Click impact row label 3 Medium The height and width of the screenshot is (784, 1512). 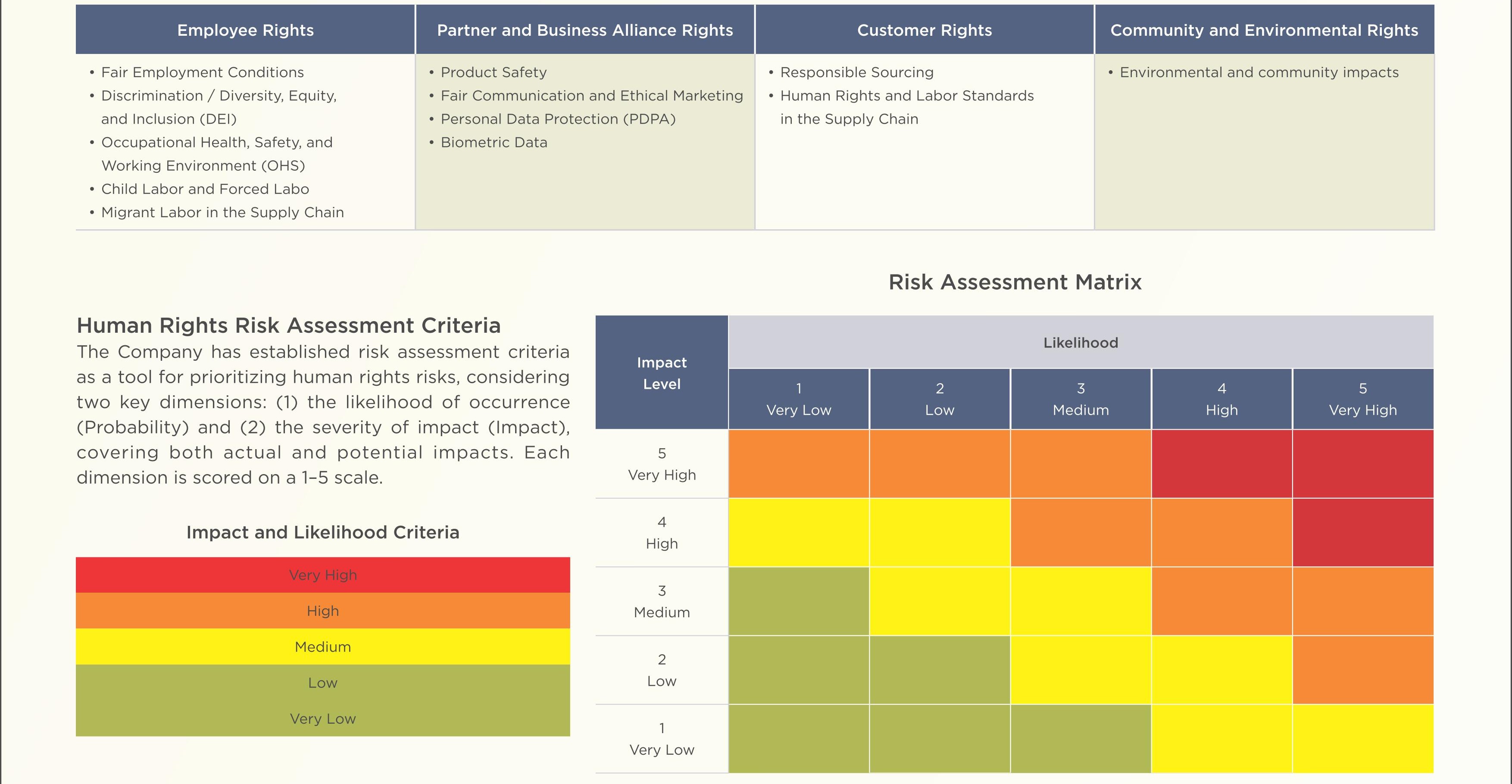[662, 602]
